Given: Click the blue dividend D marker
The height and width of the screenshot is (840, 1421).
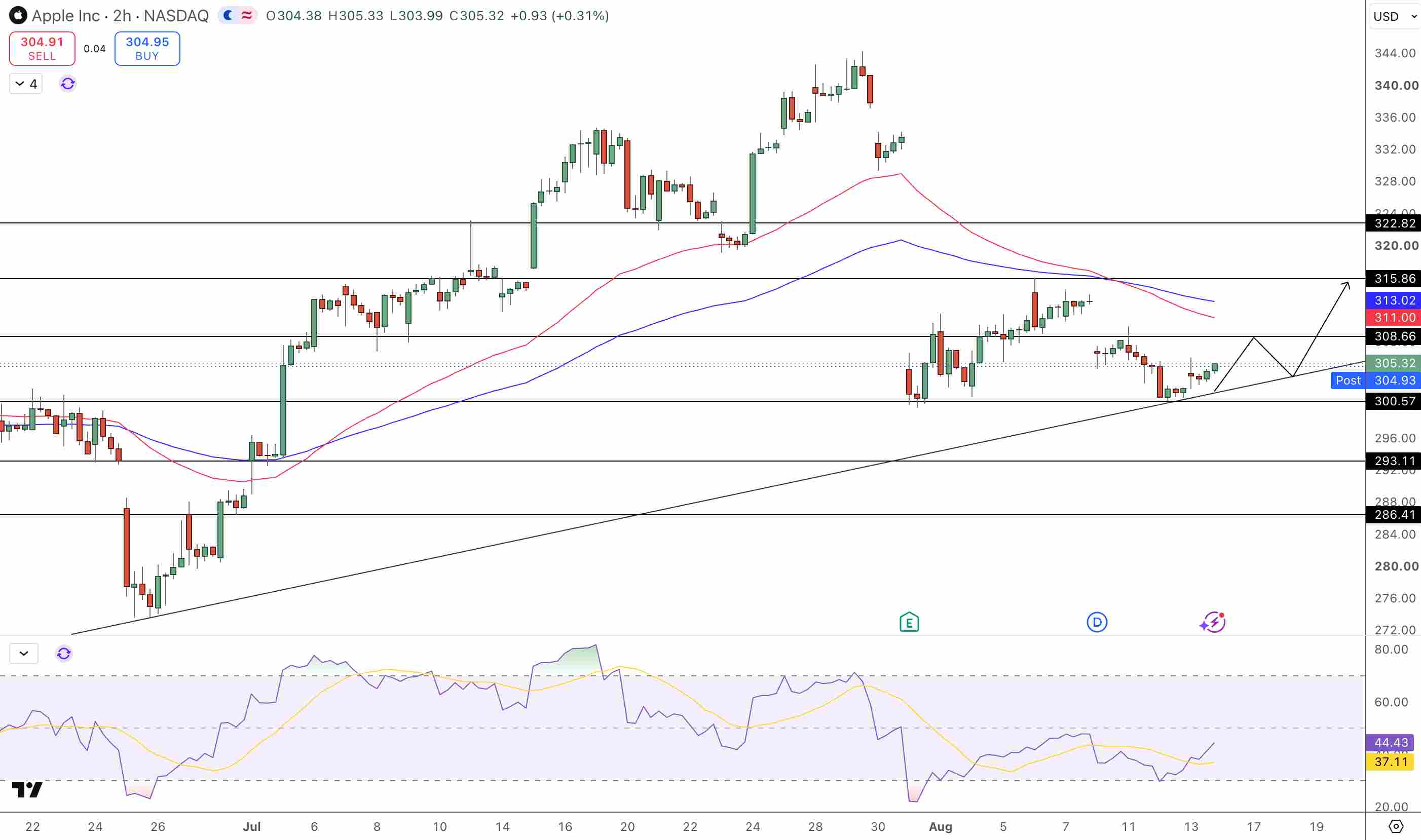Looking at the screenshot, I should coord(1097,622).
